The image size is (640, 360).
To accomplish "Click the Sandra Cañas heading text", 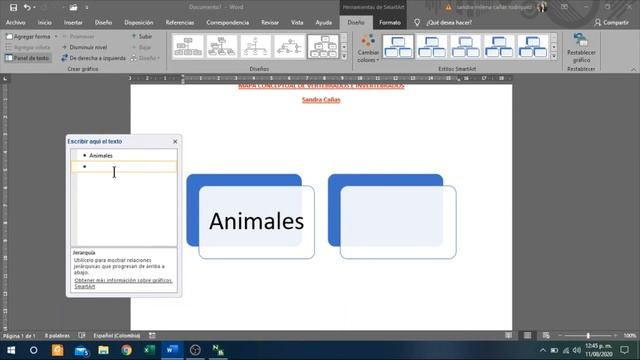I will (321, 100).
